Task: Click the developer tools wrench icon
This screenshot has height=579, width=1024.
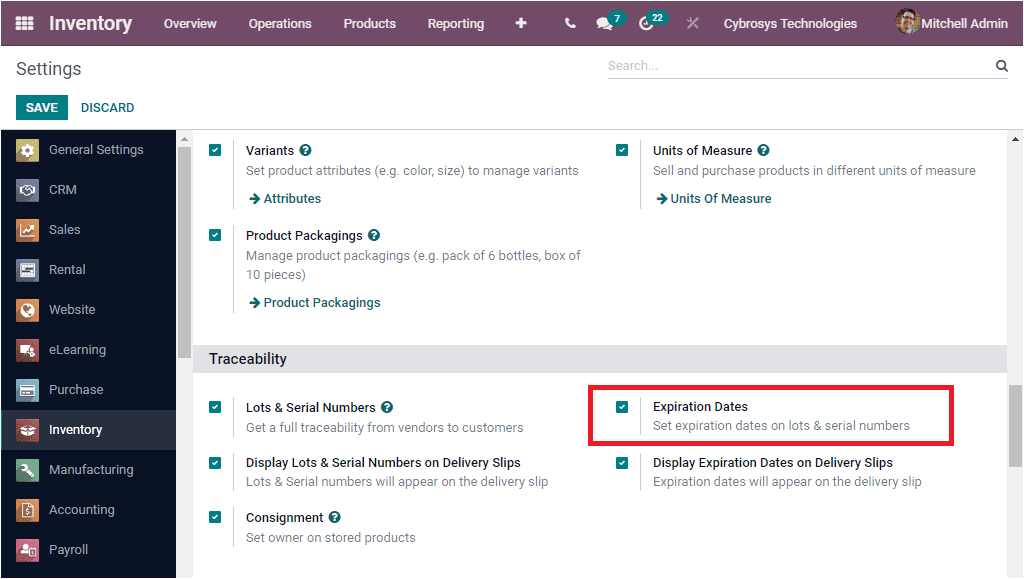Action: pyautogui.click(x=692, y=23)
